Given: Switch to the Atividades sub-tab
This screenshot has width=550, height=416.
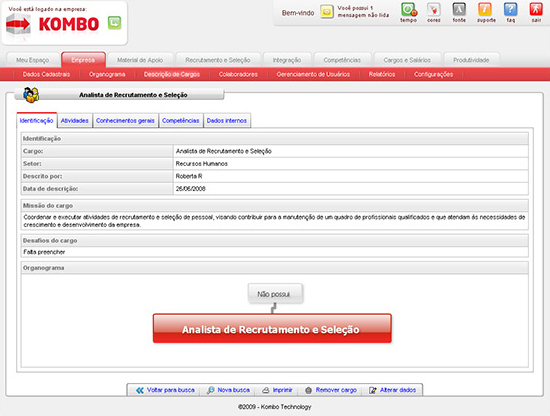Looking at the screenshot, I should coord(75,121).
